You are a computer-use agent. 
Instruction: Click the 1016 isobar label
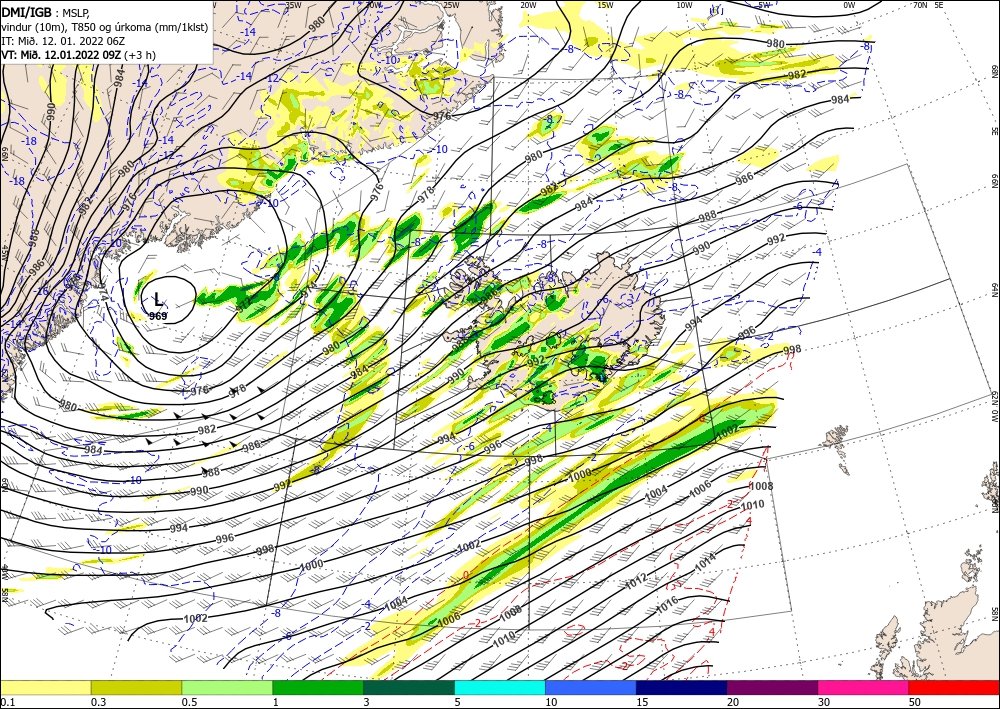667,606
